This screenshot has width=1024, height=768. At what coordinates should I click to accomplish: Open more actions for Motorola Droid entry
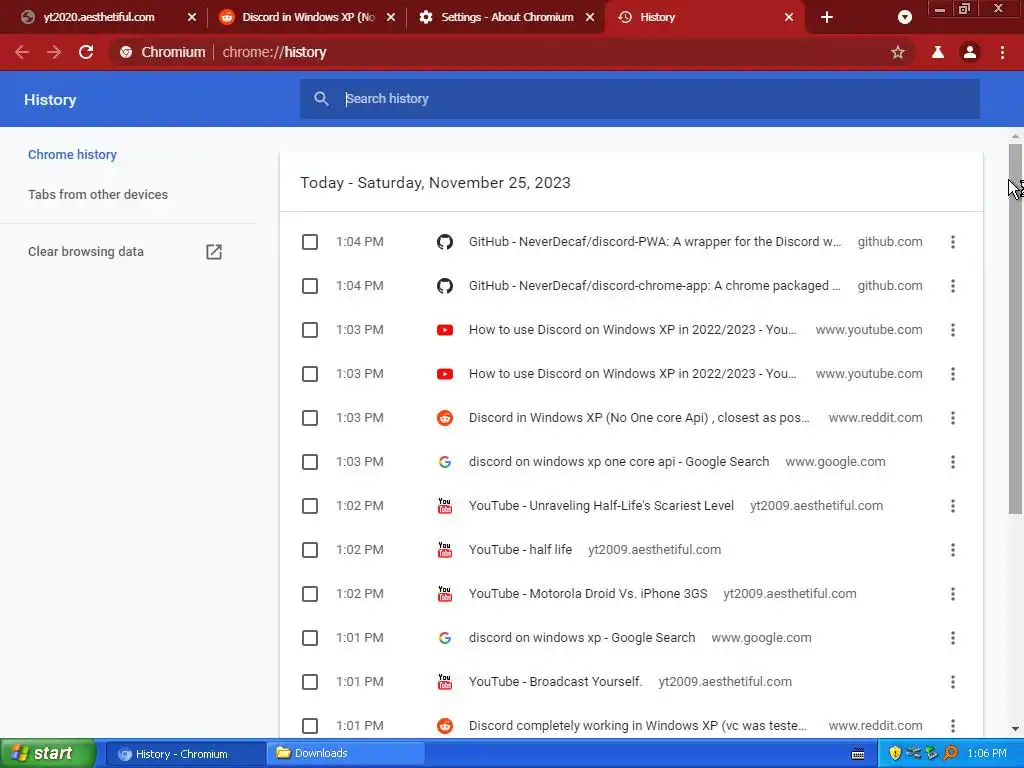click(953, 594)
